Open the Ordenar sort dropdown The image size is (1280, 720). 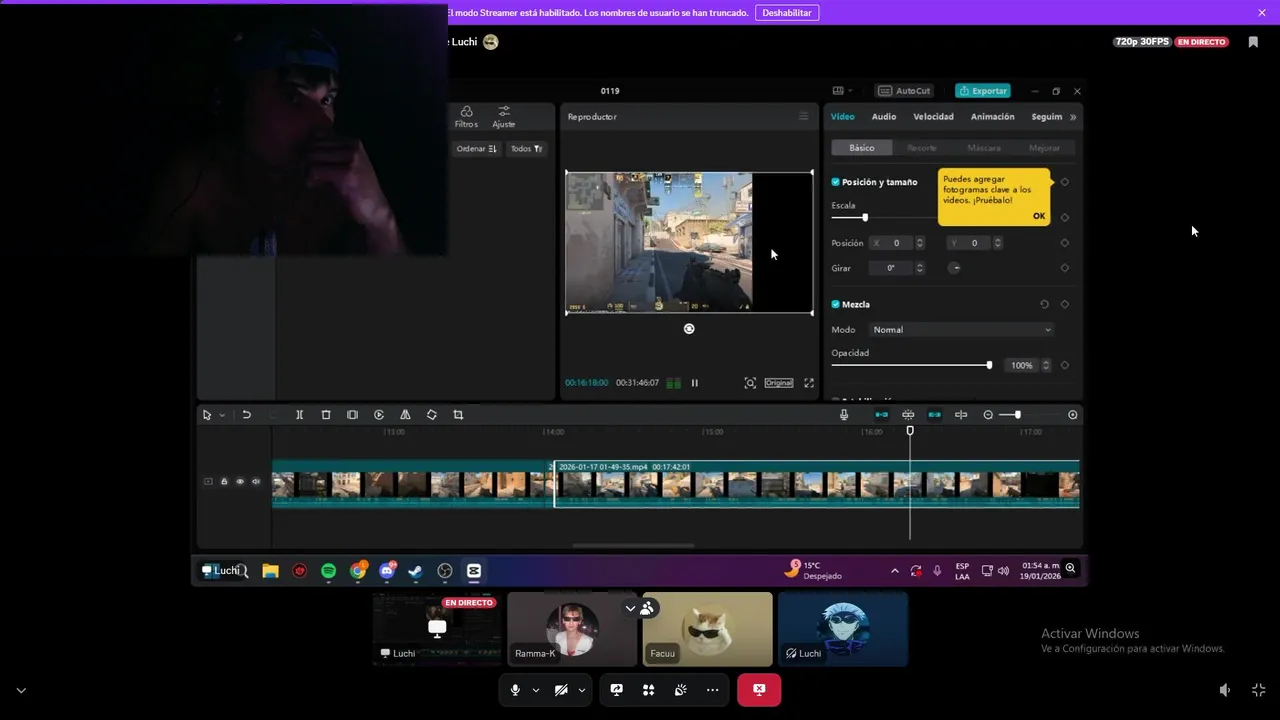(x=476, y=149)
